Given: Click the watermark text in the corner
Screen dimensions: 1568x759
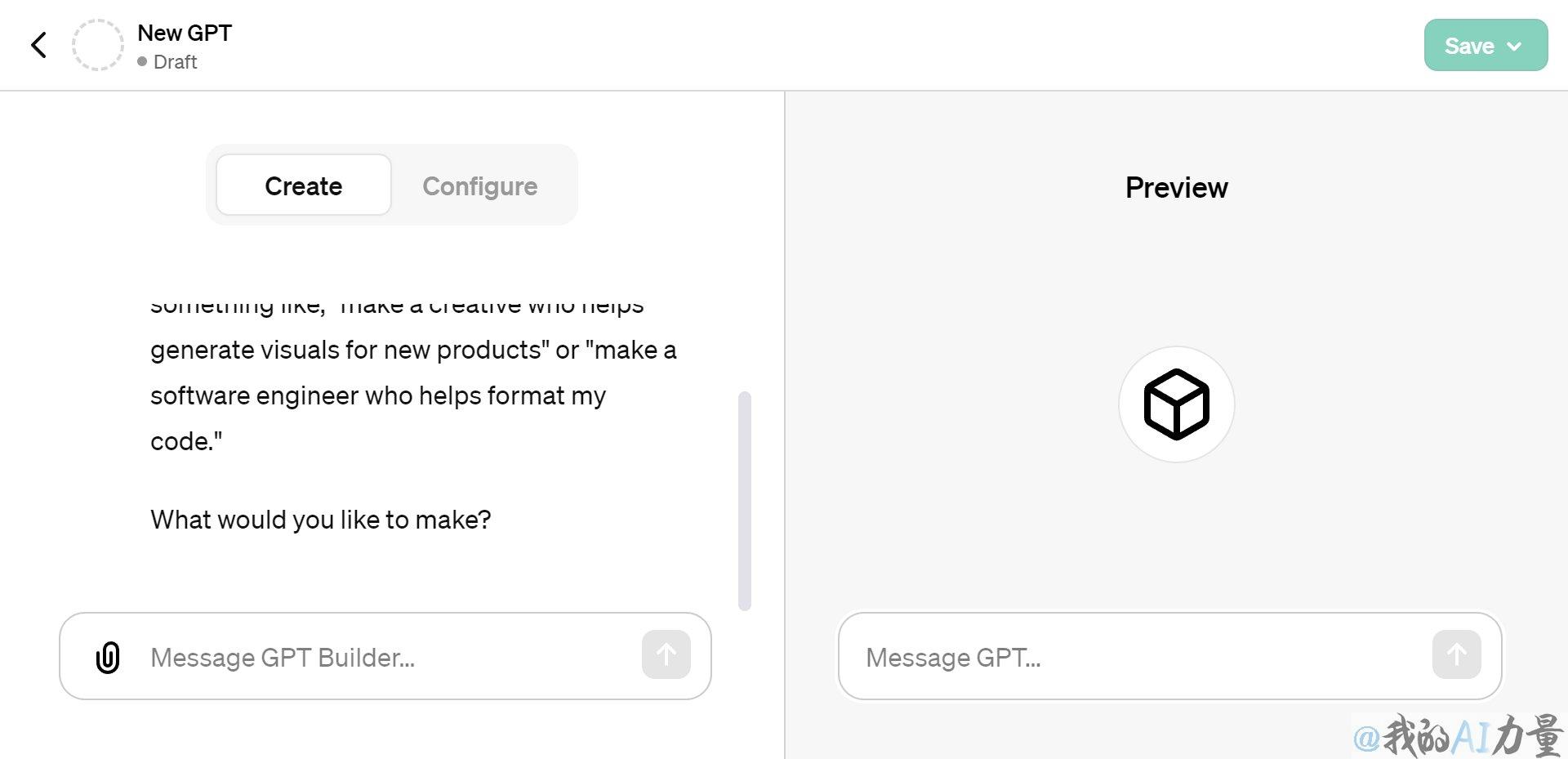Looking at the screenshot, I should (x=1458, y=735).
